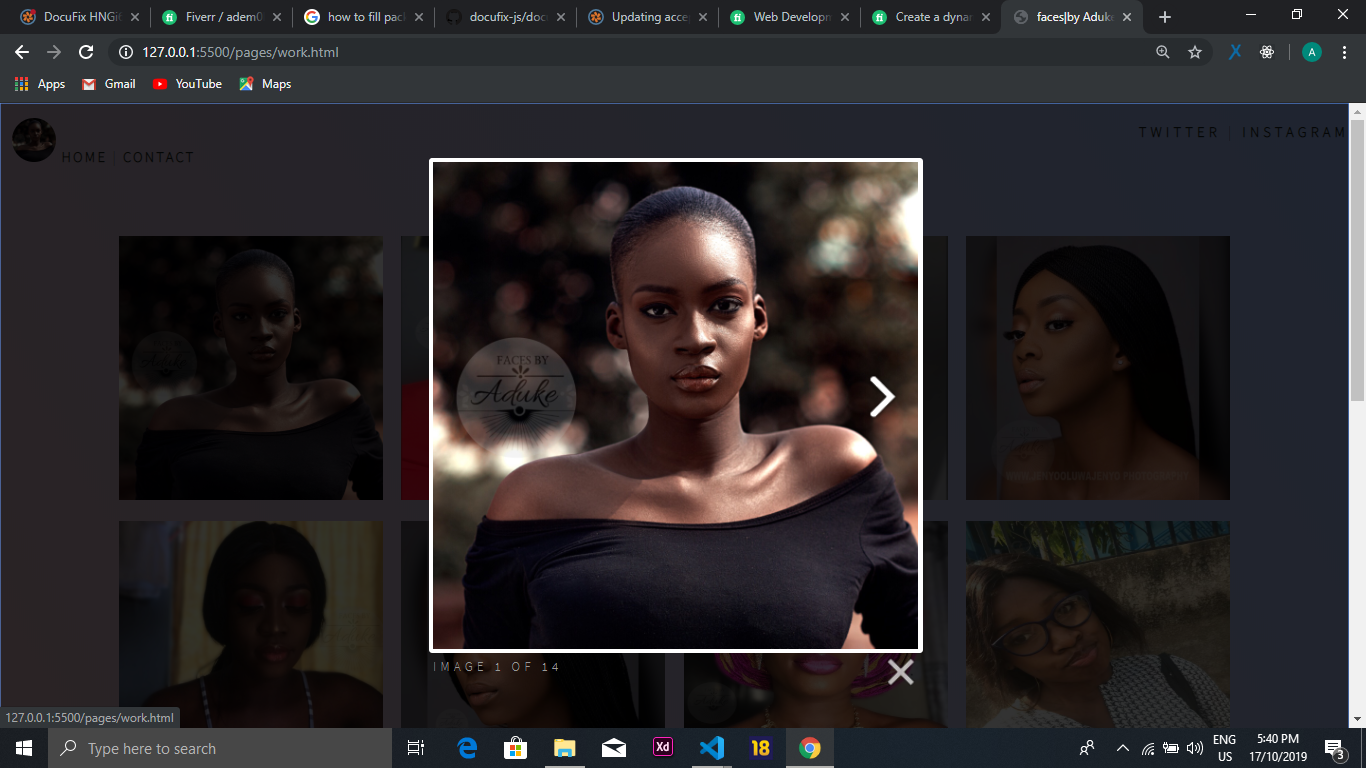Viewport: 1366px width, 768px height.
Task: Launch Microsoft Edge from the taskbar
Action: tap(466, 748)
